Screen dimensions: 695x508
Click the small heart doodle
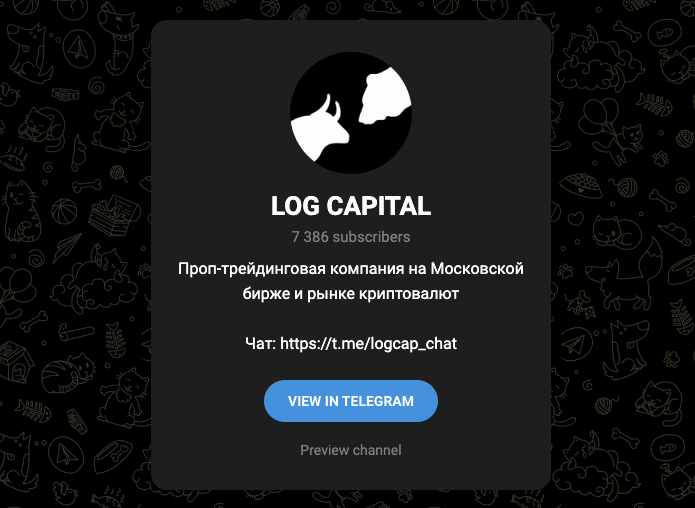click(x=576, y=218)
